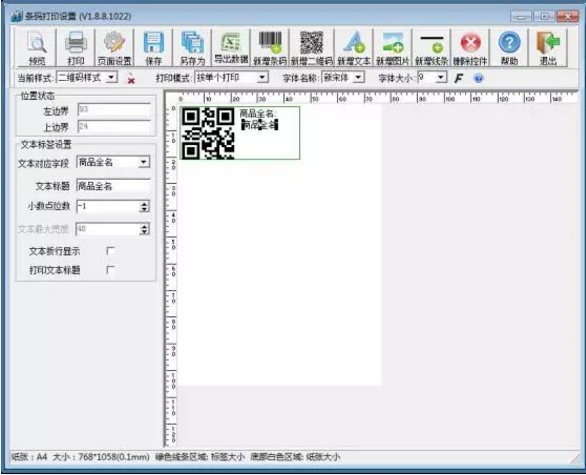Screen dimensions: 586x475
Task: Add a barcode with 新增条码
Action: point(270,47)
